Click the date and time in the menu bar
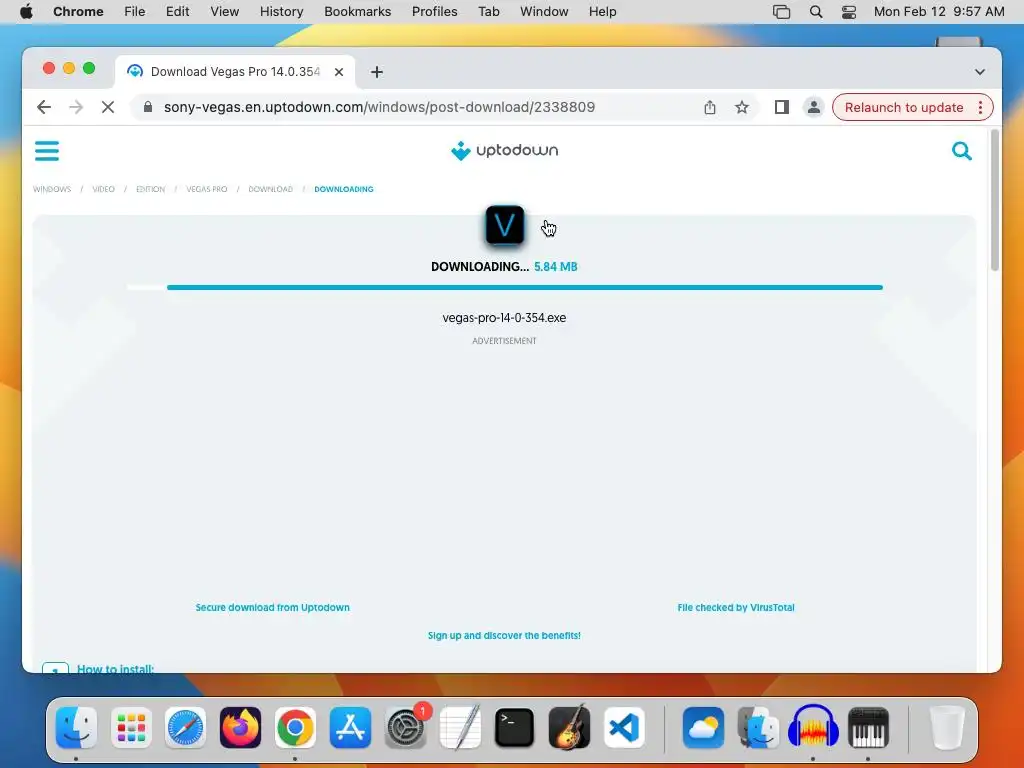 (938, 12)
